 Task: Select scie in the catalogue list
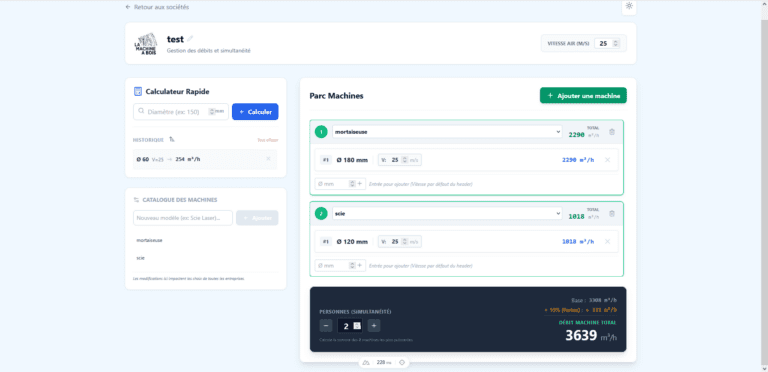[x=141, y=257]
